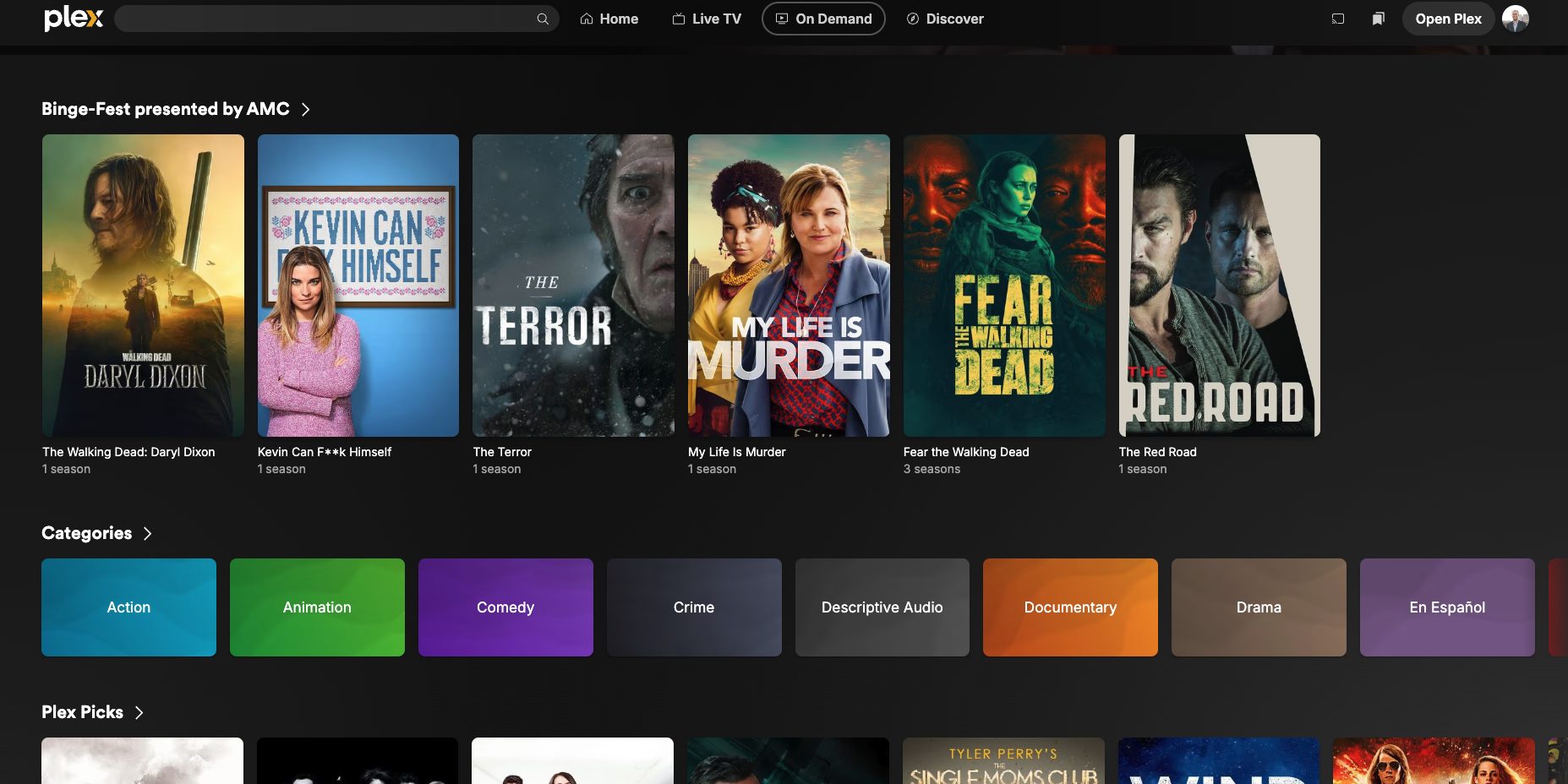Select the Animation category tile
The width and height of the screenshot is (1568, 784).
tap(317, 607)
